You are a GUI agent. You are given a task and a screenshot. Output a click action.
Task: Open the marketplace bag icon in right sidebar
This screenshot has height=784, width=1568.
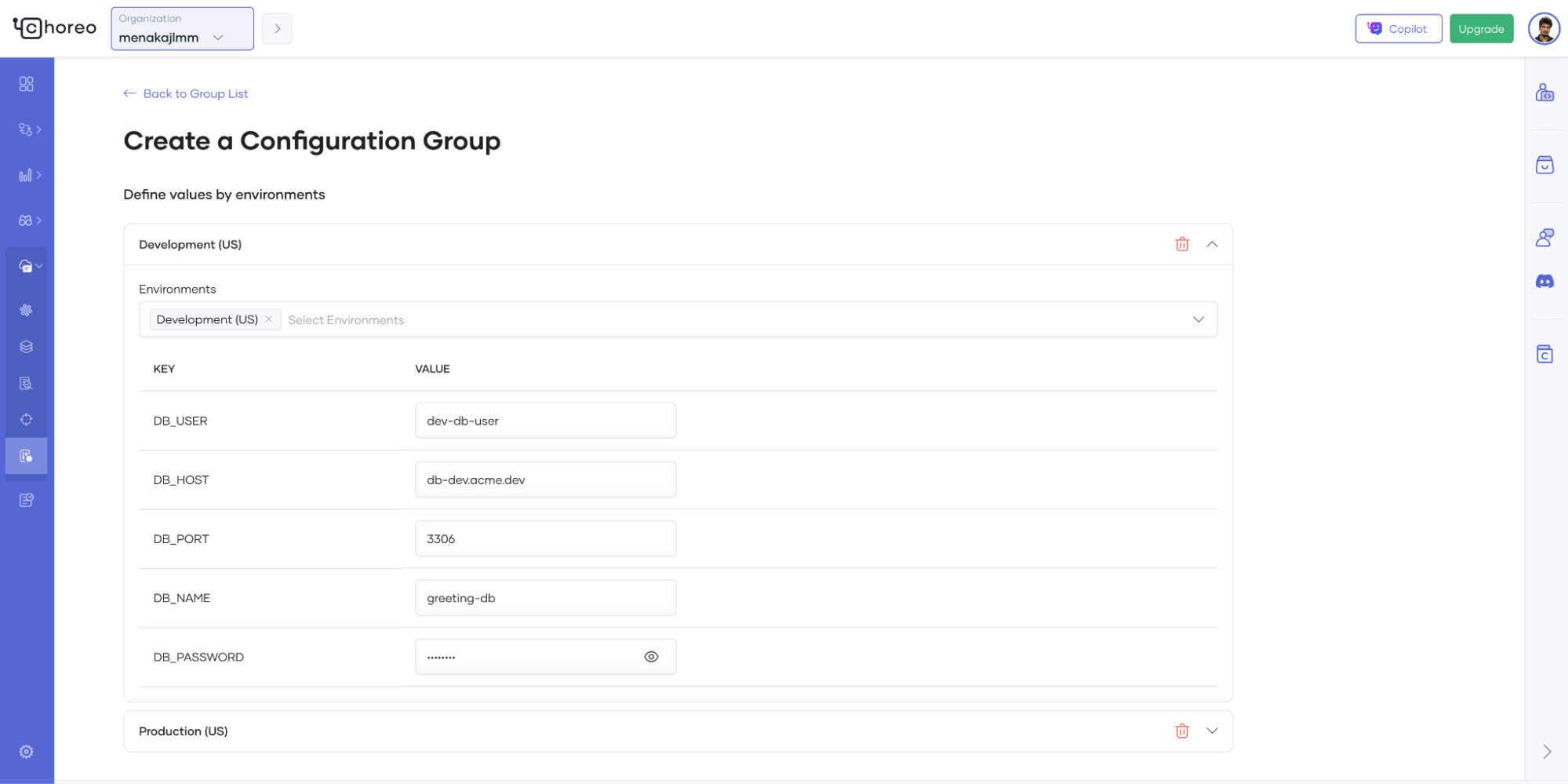click(1544, 165)
